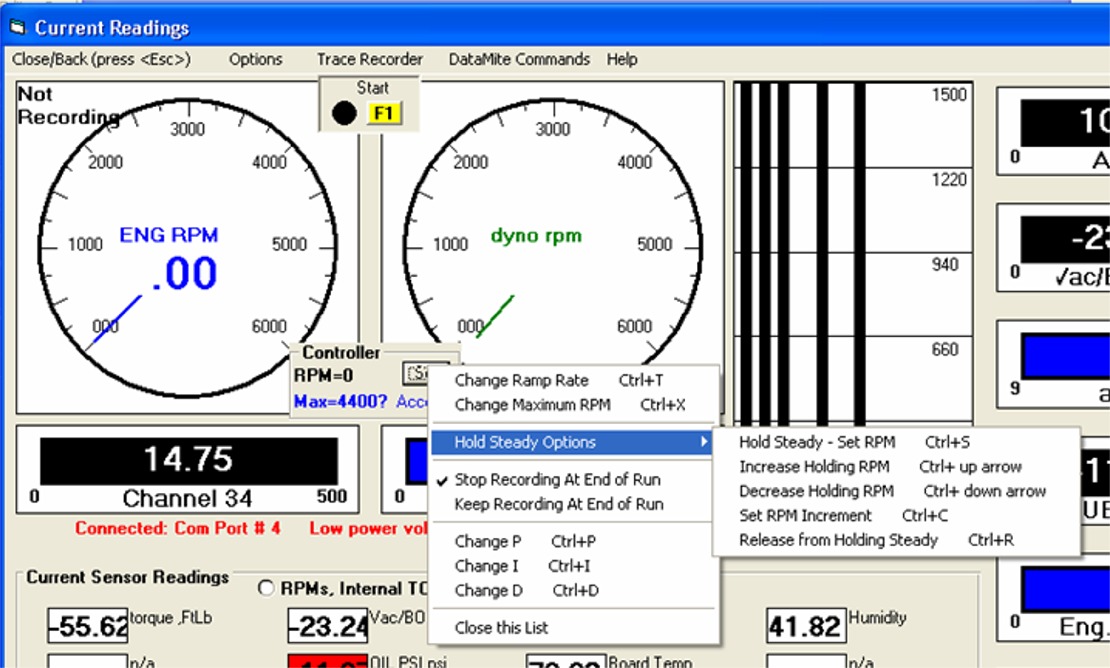Click Close/Back in the menu bar
Screen dimensions: 1110x668
(x=101, y=59)
